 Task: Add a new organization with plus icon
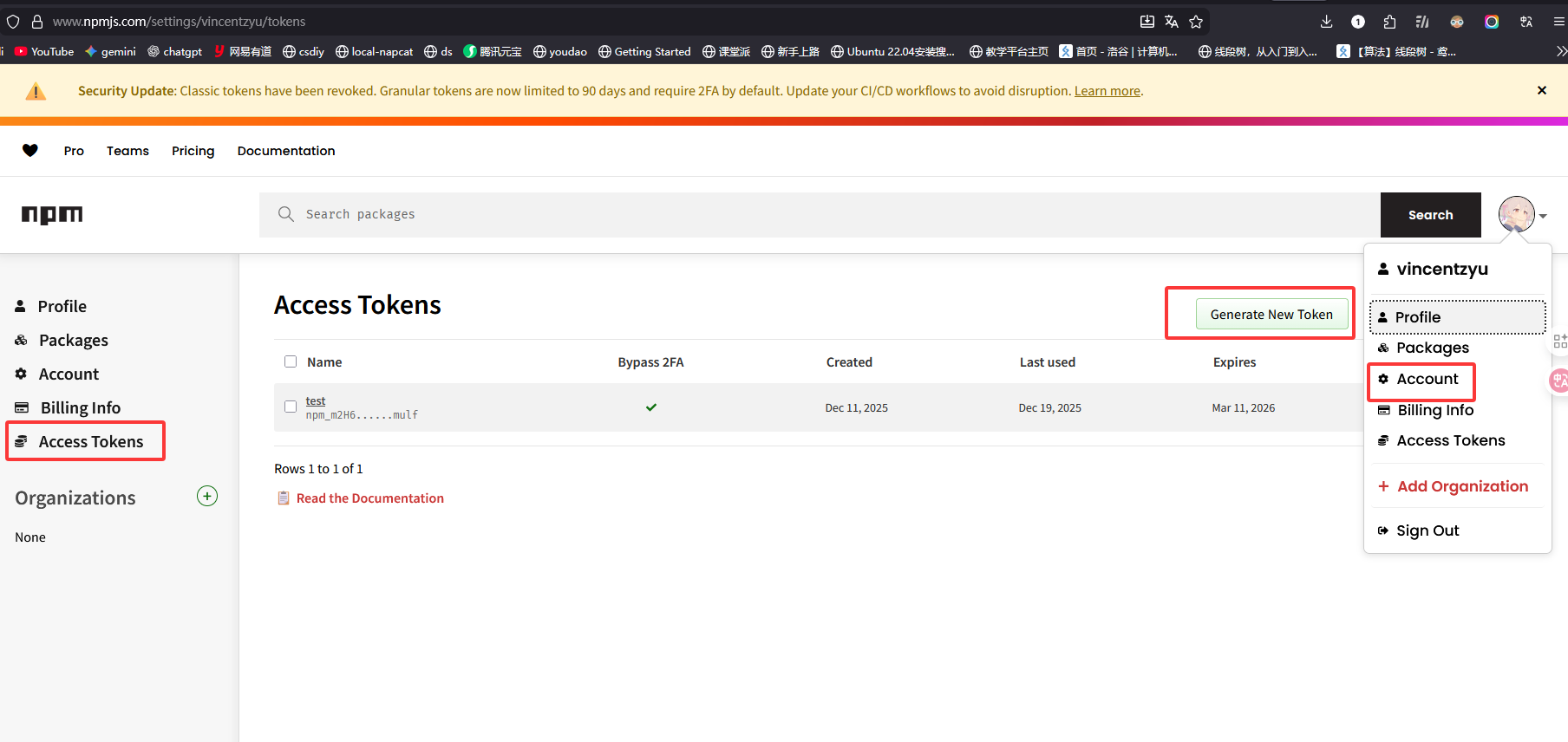click(x=207, y=497)
